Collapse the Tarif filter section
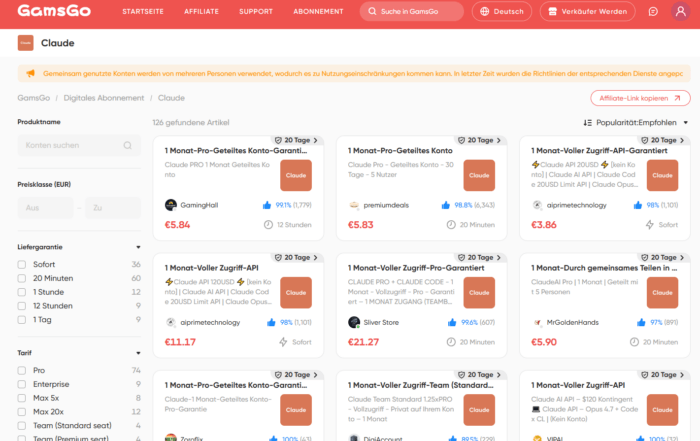Image resolution: width=700 pixels, height=441 pixels. coord(138,353)
